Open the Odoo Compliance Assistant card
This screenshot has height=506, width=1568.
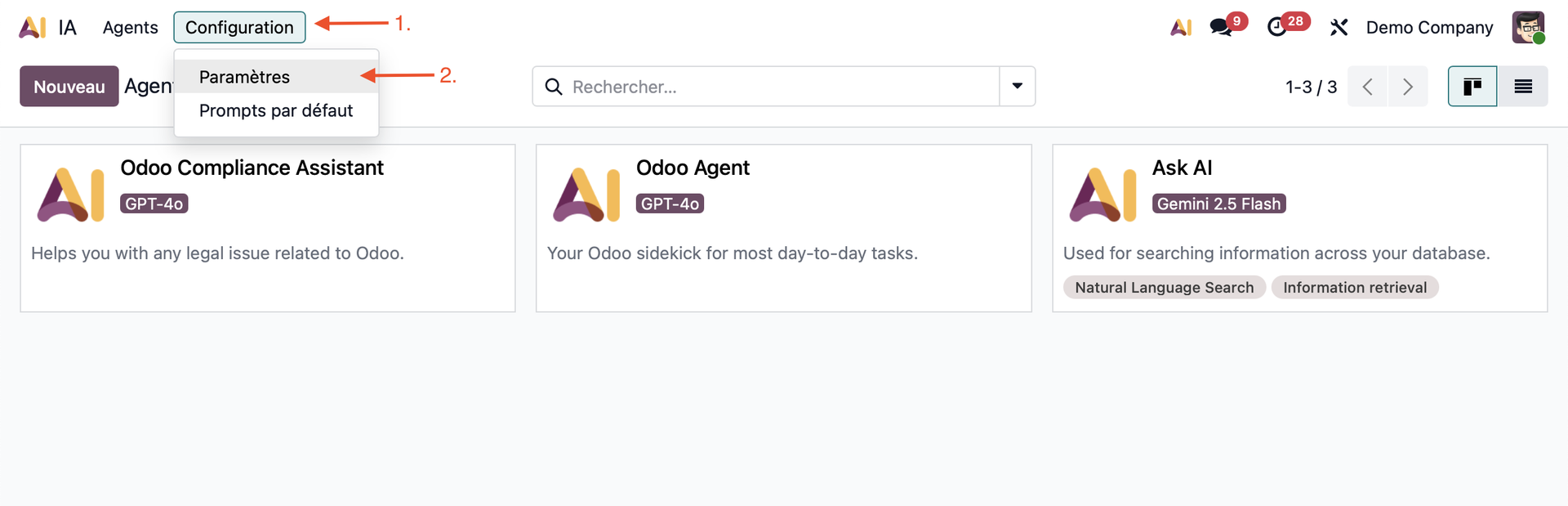click(268, 228)
